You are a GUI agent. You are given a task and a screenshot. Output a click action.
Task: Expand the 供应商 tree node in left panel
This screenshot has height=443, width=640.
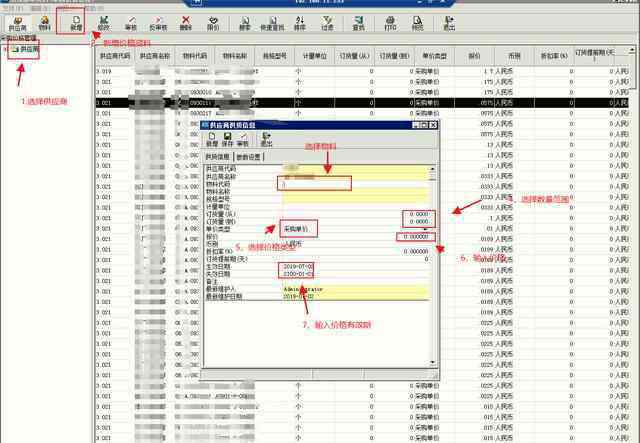click(x=7, y=48)
